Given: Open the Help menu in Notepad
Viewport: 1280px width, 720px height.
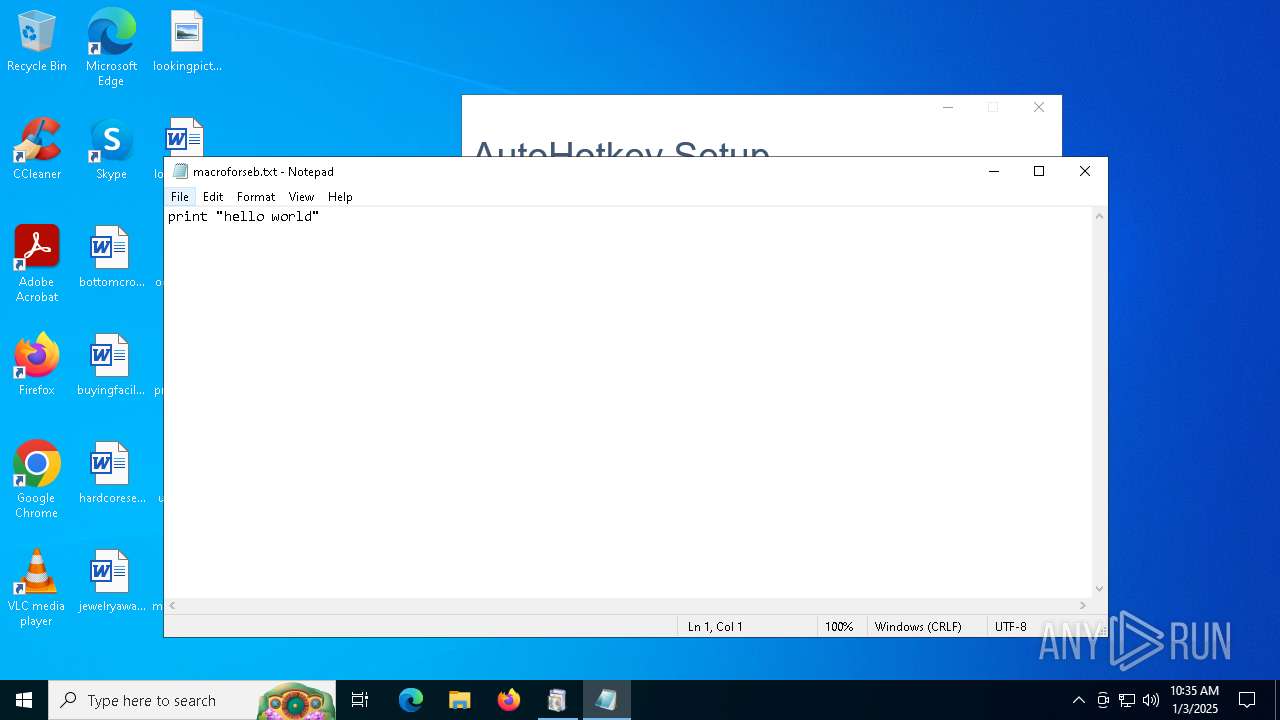Looking at the screenshot, I should click(x=340, y=197).
